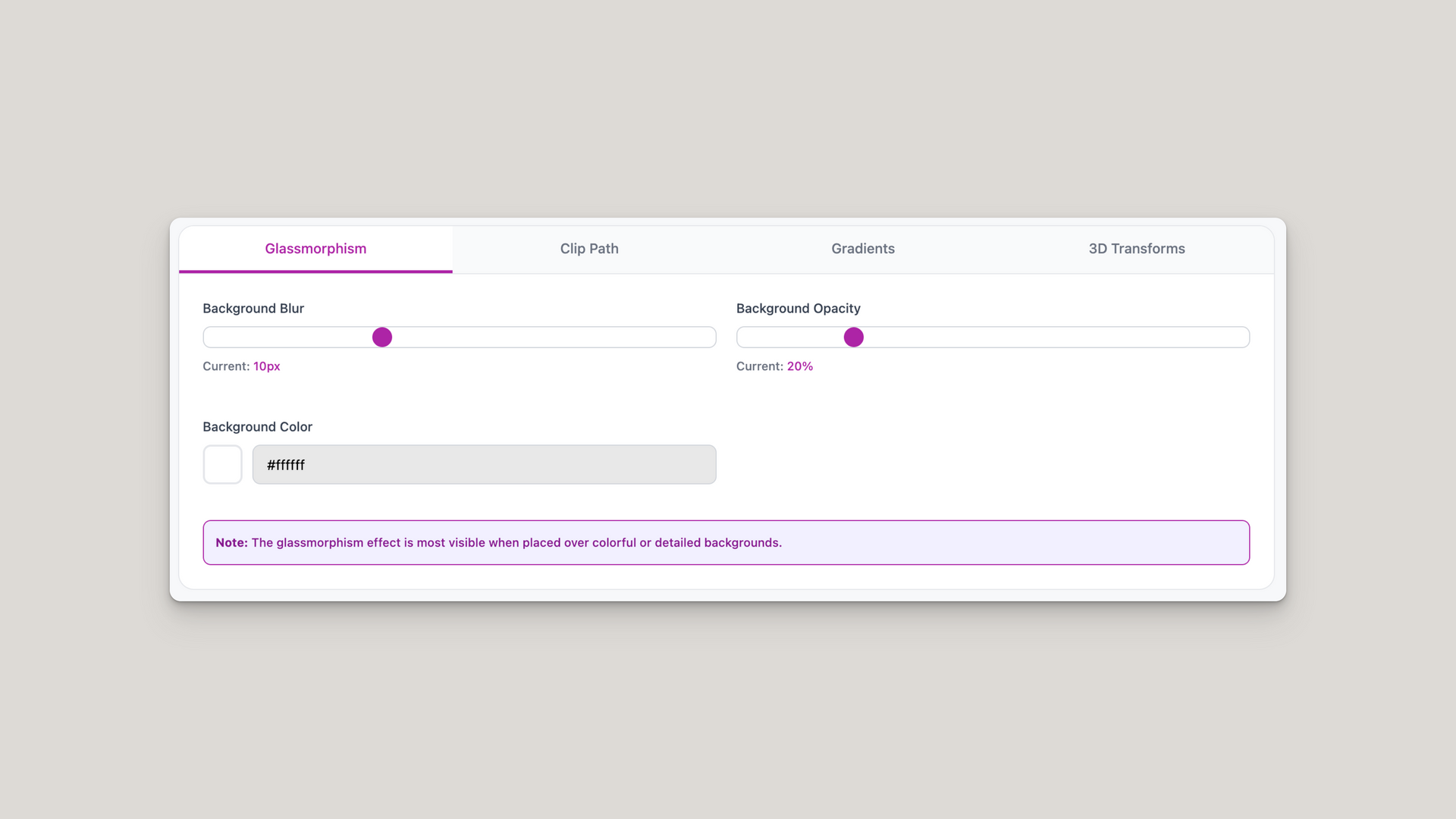Viewport: 1456px width, 819px height.
Task: Focus the #ffffff hex color field
Action: tap(484, 464)
